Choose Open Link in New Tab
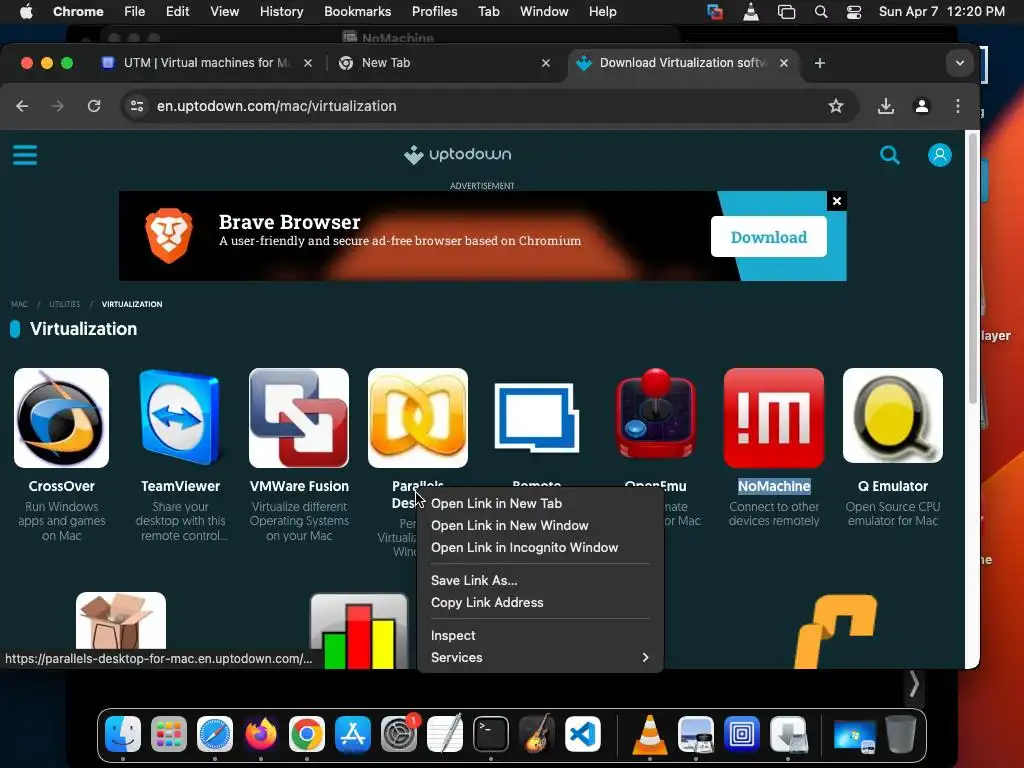The width and height of the screenshot is (1024, 768). pyautogui.click(x=539, y=504)
